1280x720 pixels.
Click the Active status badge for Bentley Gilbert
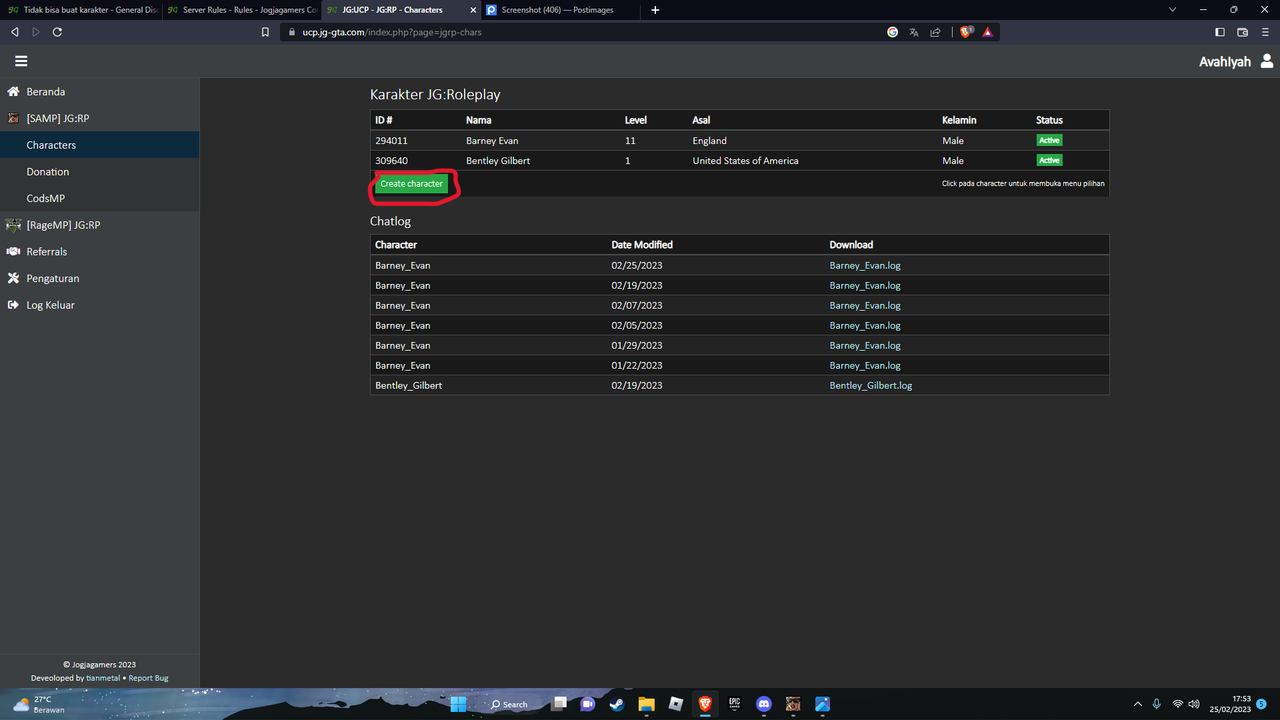1049,160
